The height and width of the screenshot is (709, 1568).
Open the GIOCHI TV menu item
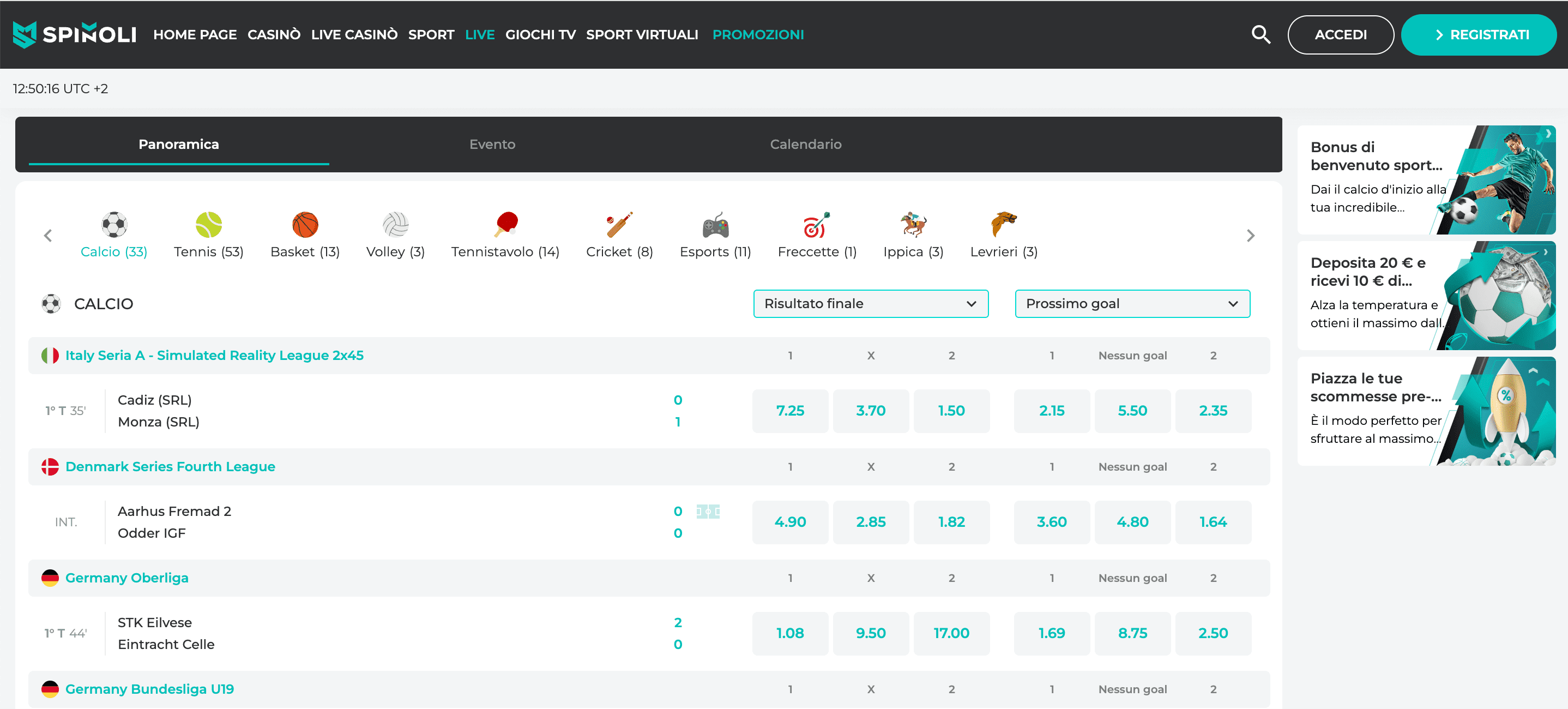point(540,35)
